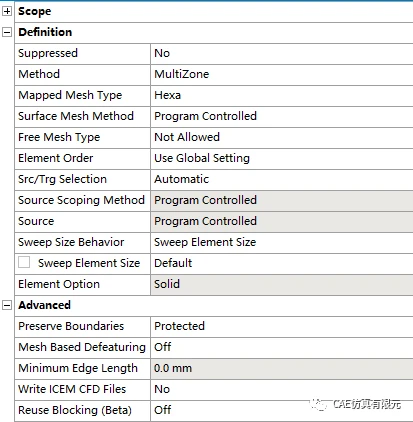Collapse the Advanced section minus icon
This screenshot has width=413, height=422.
click(7, 305)
